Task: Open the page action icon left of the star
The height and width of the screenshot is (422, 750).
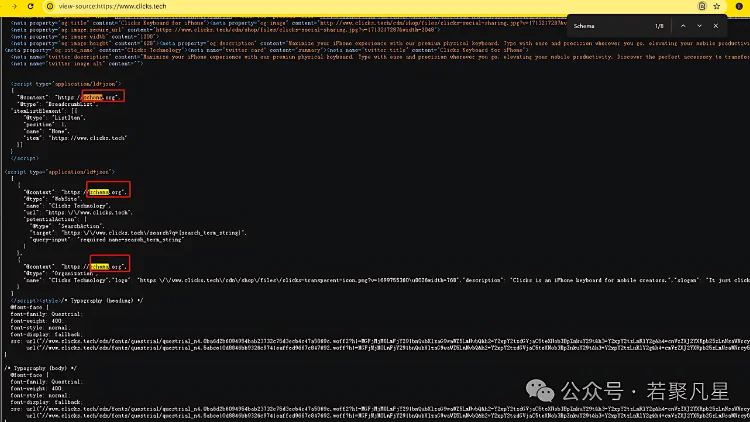Action: pos(702,6)
